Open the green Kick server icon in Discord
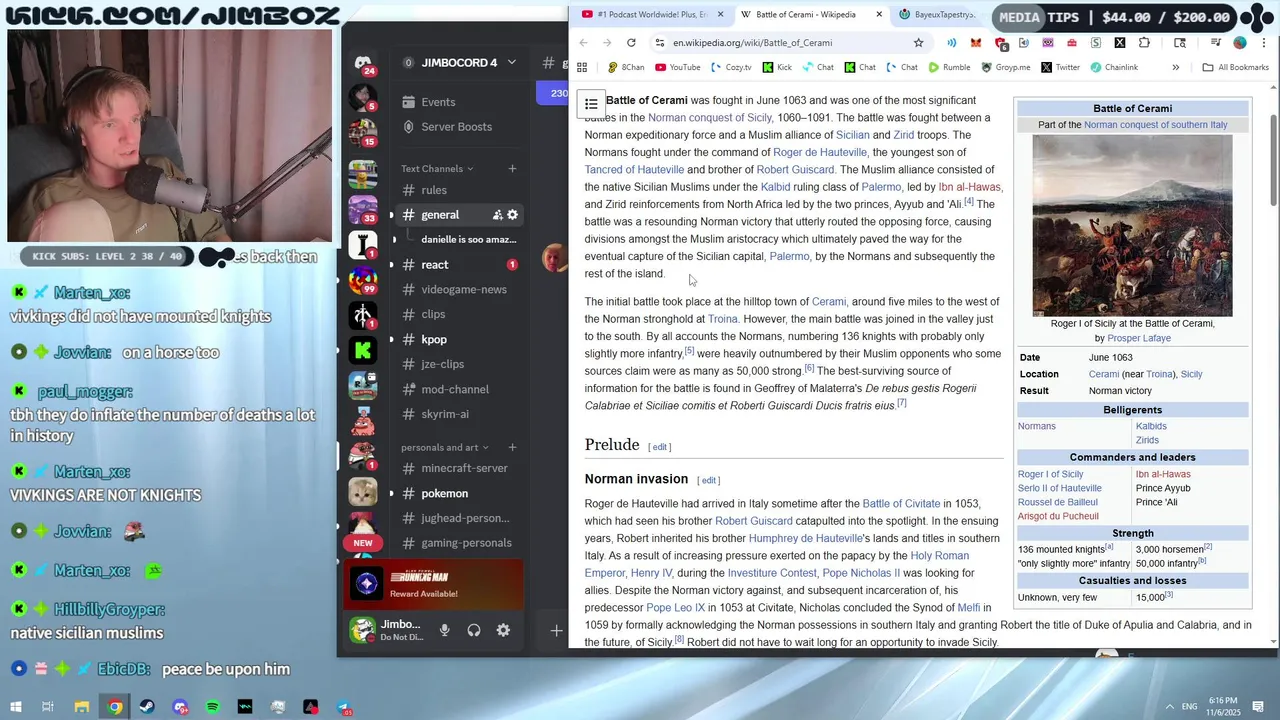The height and width of the screenshot is (720, 1280). pos(363,350)
